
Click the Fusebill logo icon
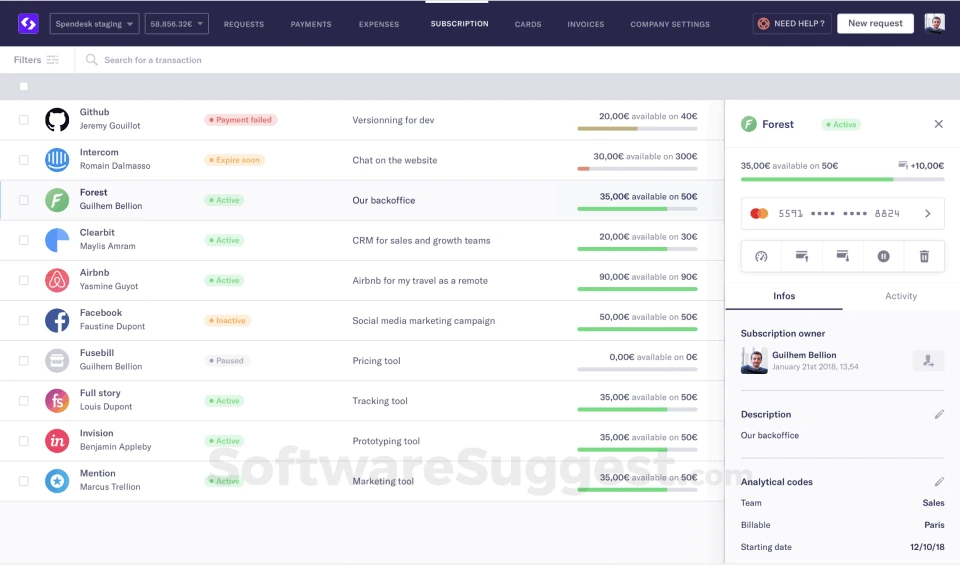57,361
